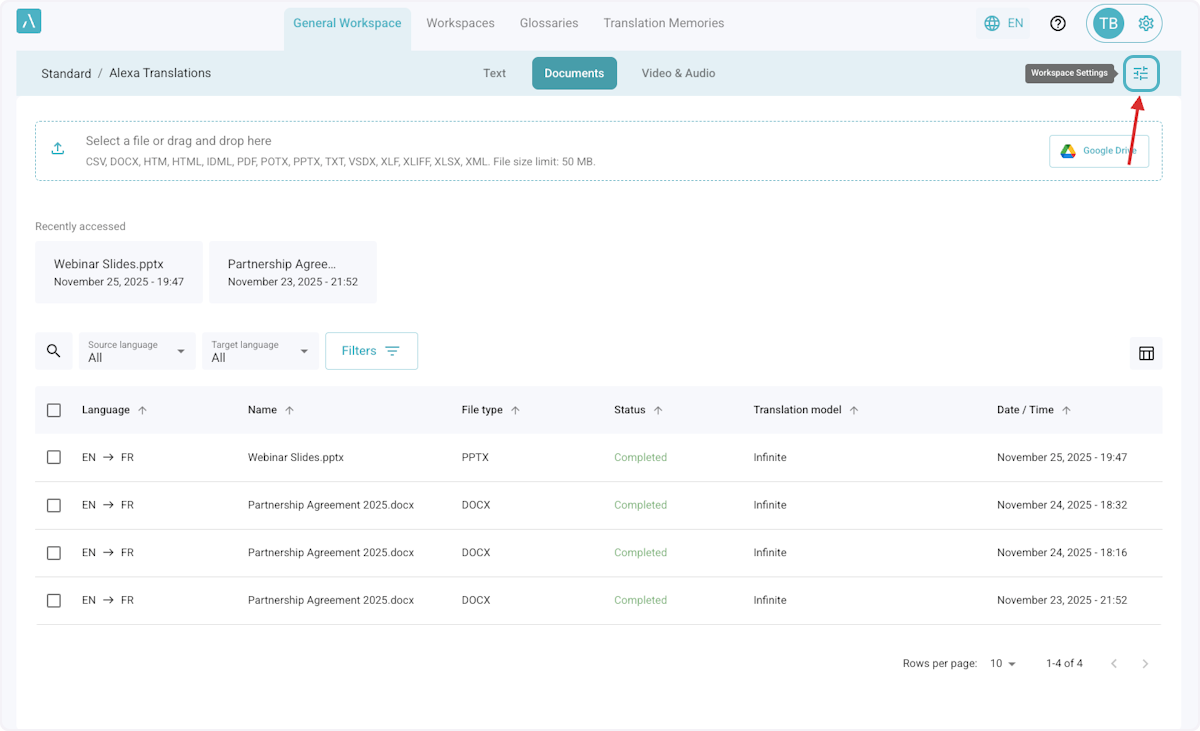
Task: Click the Filters button
Action: click(371, 351)
